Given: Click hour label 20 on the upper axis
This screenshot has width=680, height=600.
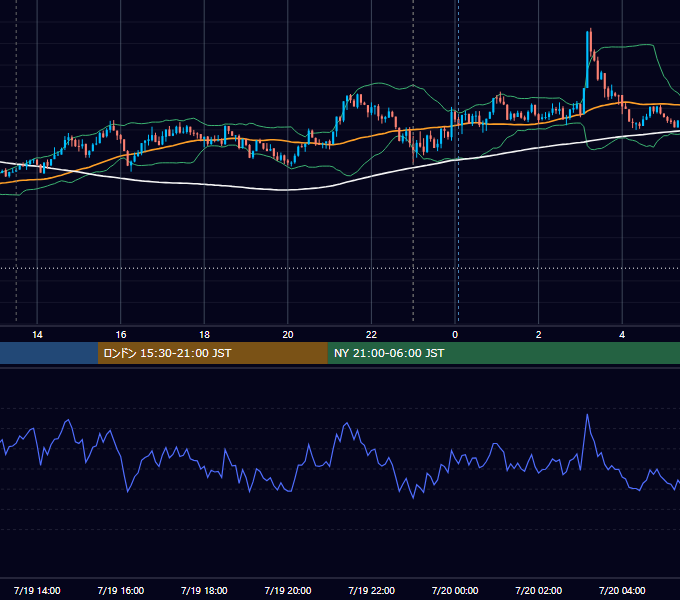Looking at the screenshot, I should [x=288, y=335].
